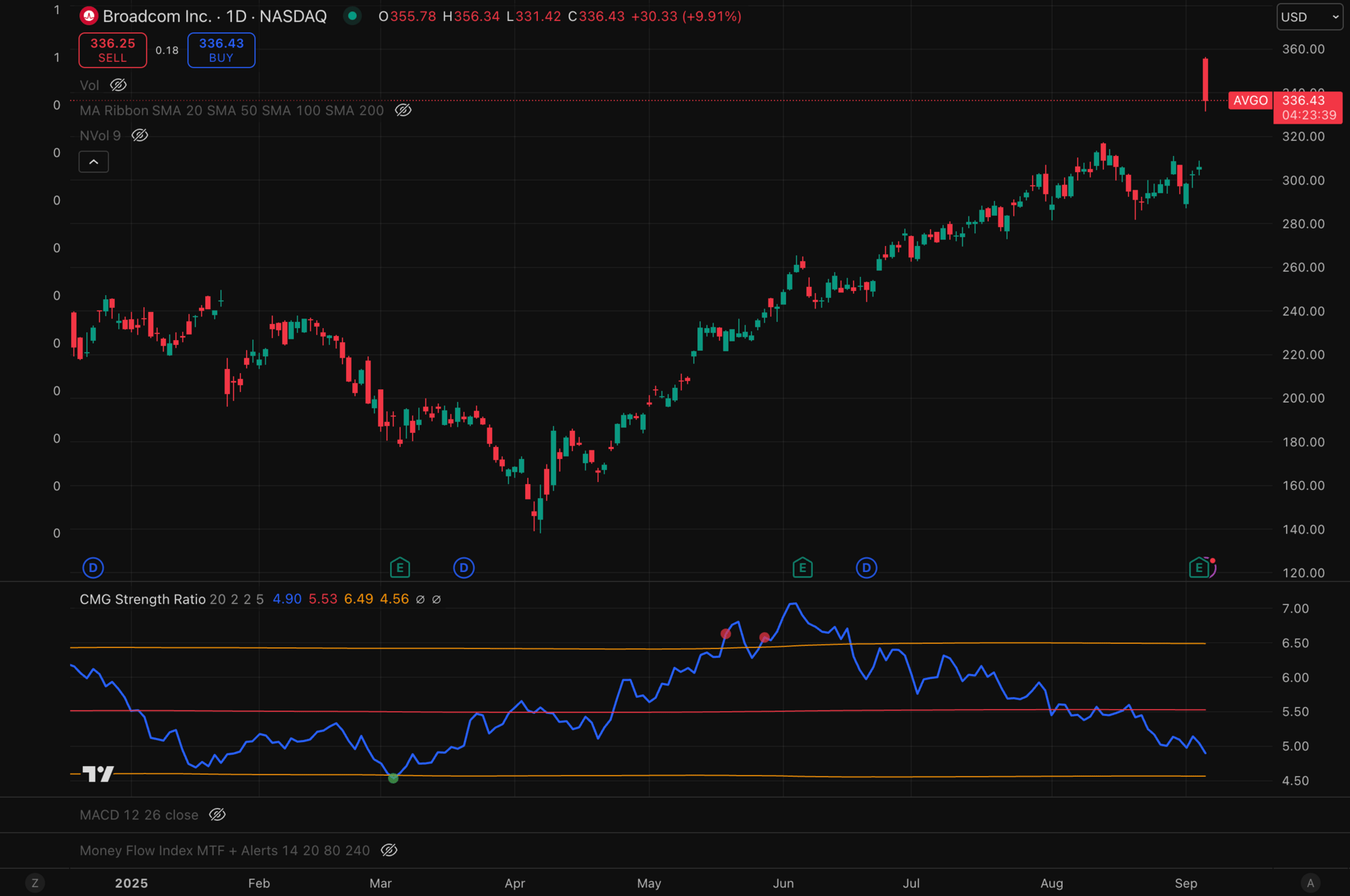Click the June earnings E marker

click(x=802, y=567)
